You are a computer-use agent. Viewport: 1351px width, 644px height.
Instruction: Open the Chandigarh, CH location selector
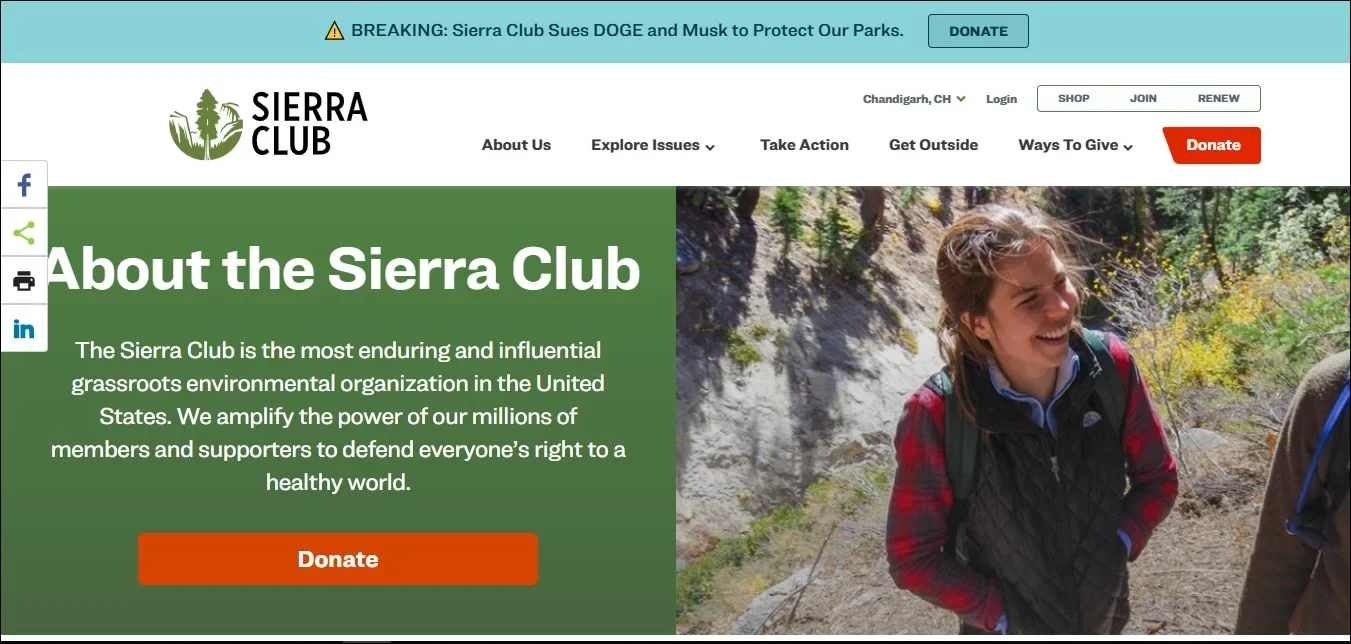(x=914, y=99)
